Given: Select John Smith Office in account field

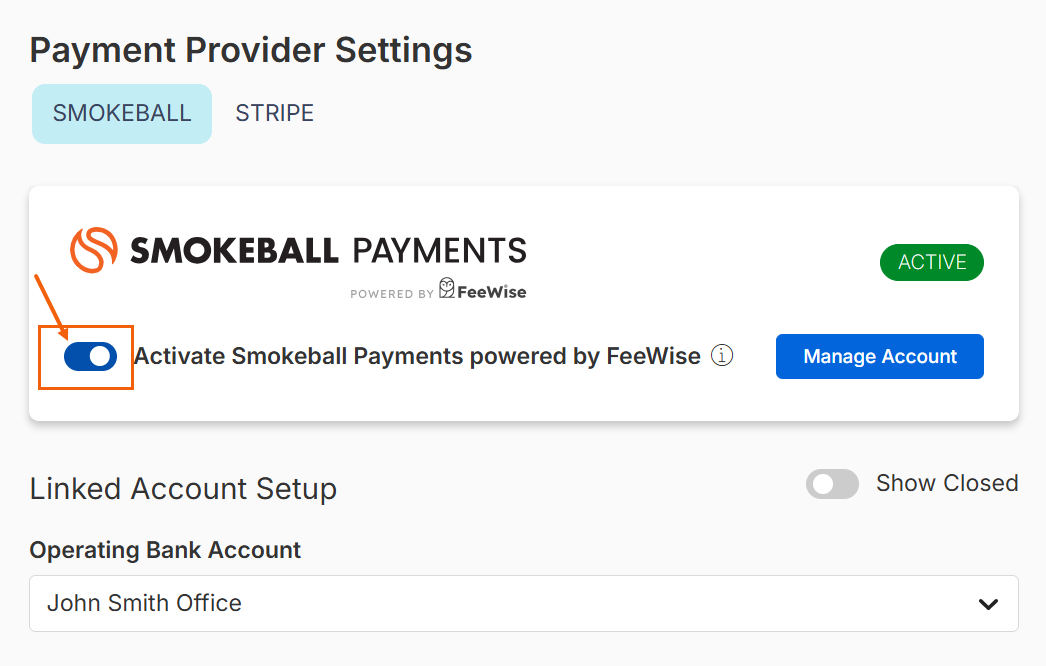Looking at the screenshot, I should (x=144, y=603).
